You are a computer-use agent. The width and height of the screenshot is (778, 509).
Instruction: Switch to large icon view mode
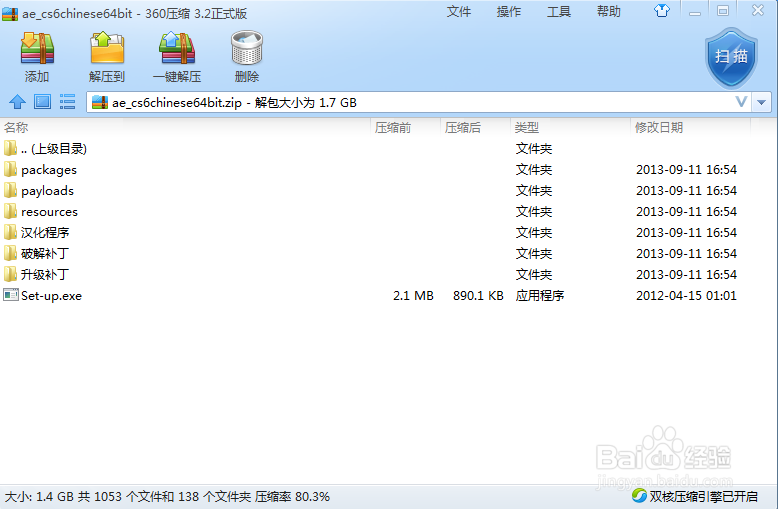(x=42, y=102)
